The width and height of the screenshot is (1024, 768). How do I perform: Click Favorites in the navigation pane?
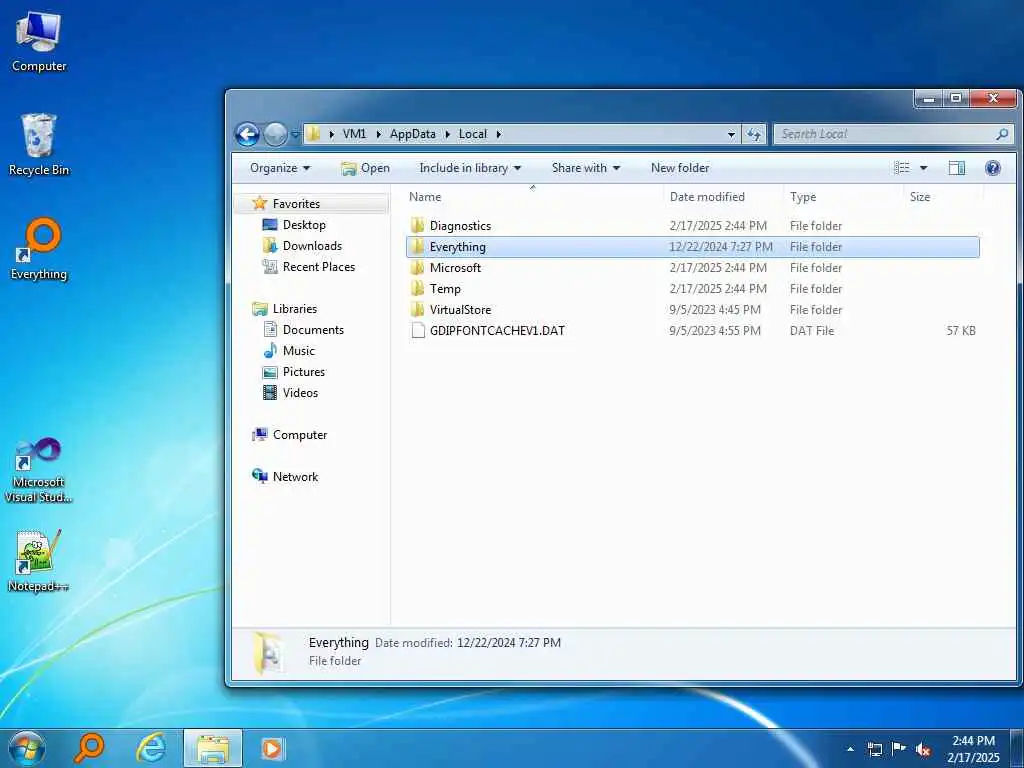click(296, 204)
